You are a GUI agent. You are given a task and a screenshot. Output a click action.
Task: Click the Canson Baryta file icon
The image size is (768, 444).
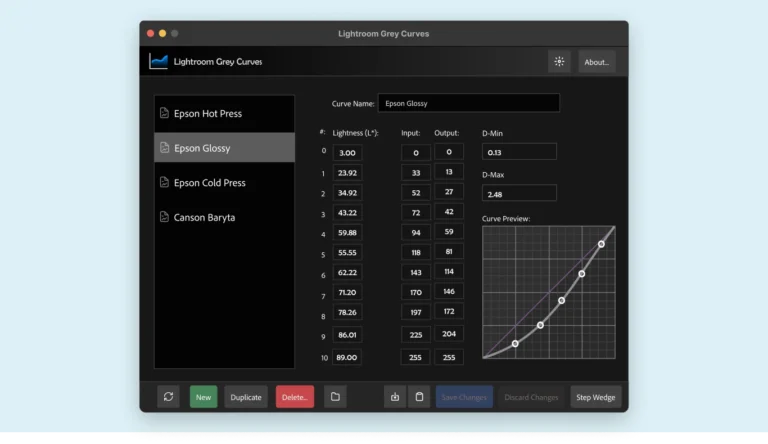(x=165, y=217)
